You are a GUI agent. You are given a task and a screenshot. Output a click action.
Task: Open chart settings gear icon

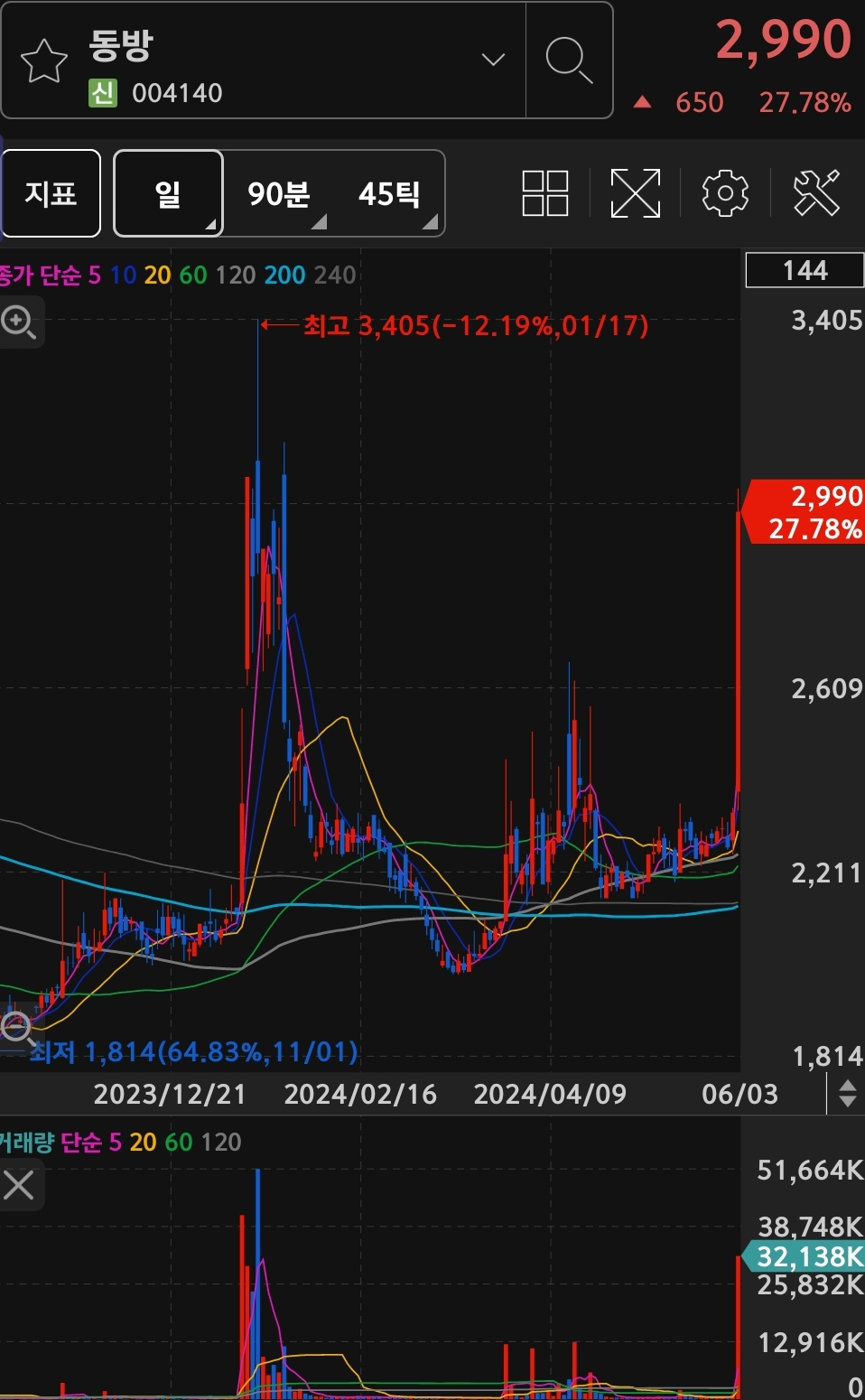tap(725, 193)
